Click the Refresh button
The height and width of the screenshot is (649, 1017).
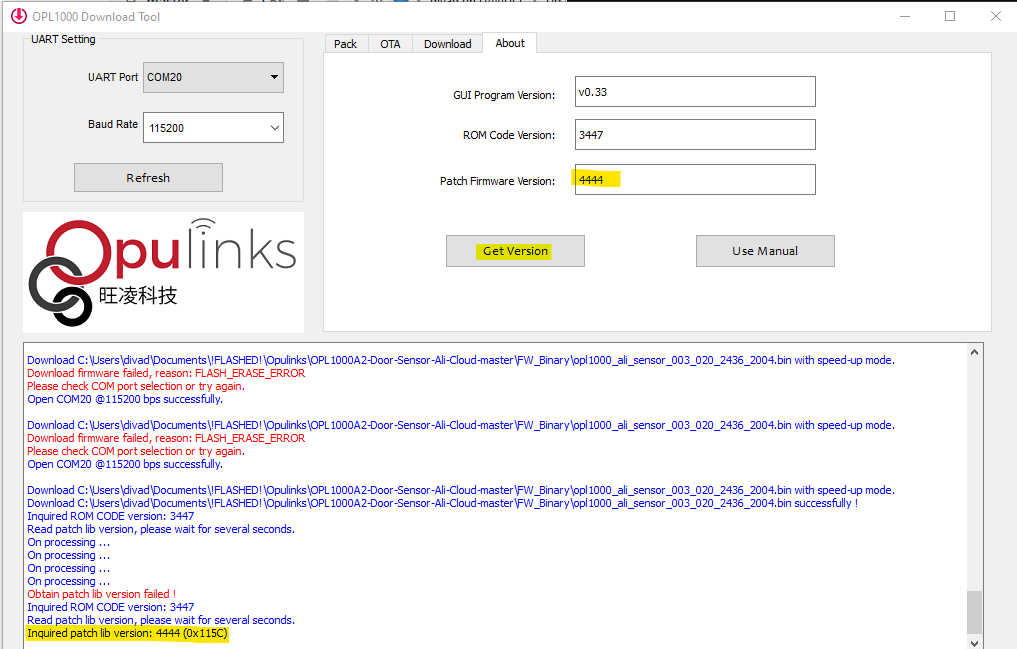(148, 178)
